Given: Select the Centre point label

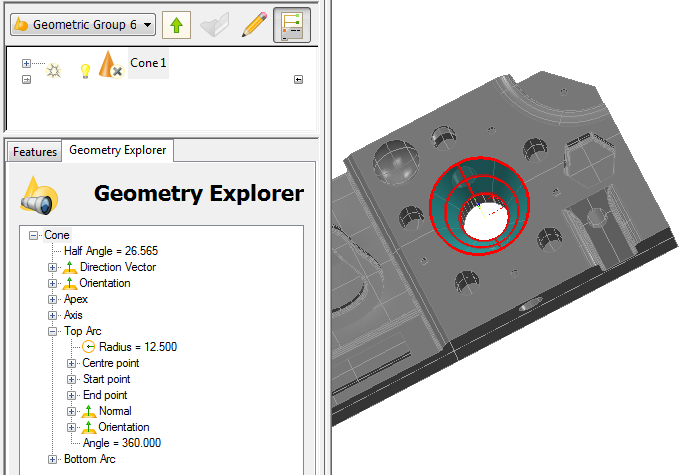Looking at the screenshot, I should 111,363.
